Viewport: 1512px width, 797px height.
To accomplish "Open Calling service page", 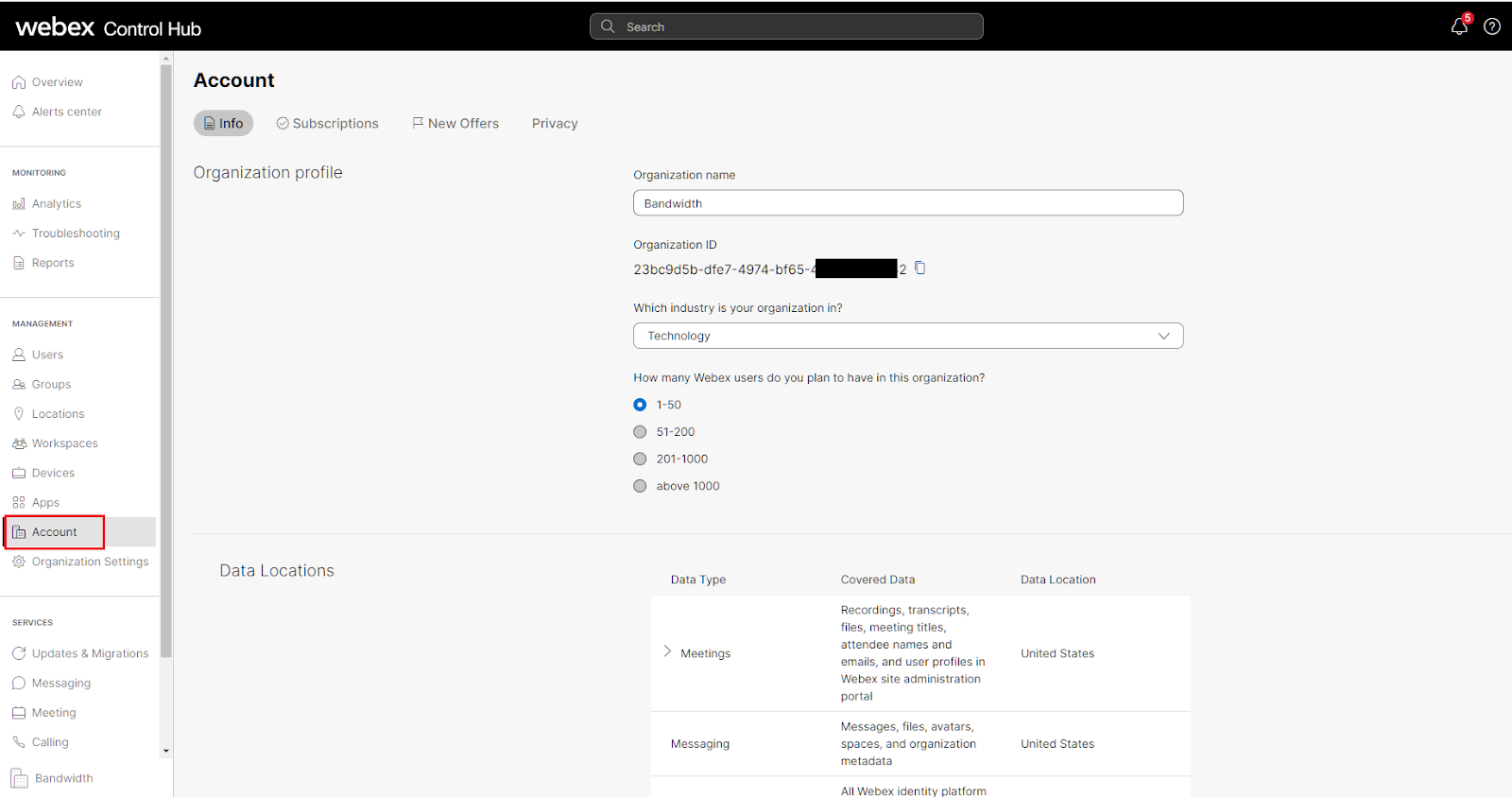I will tap(50, 742).
